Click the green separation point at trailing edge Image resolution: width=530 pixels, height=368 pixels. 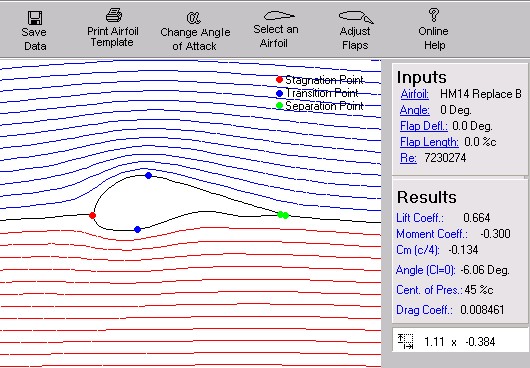(283, 215)
